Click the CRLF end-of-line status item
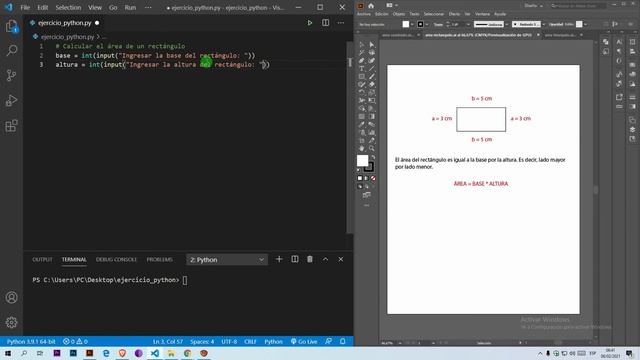The width and height of the screenshot is (640, 360). tap(250, 341)
